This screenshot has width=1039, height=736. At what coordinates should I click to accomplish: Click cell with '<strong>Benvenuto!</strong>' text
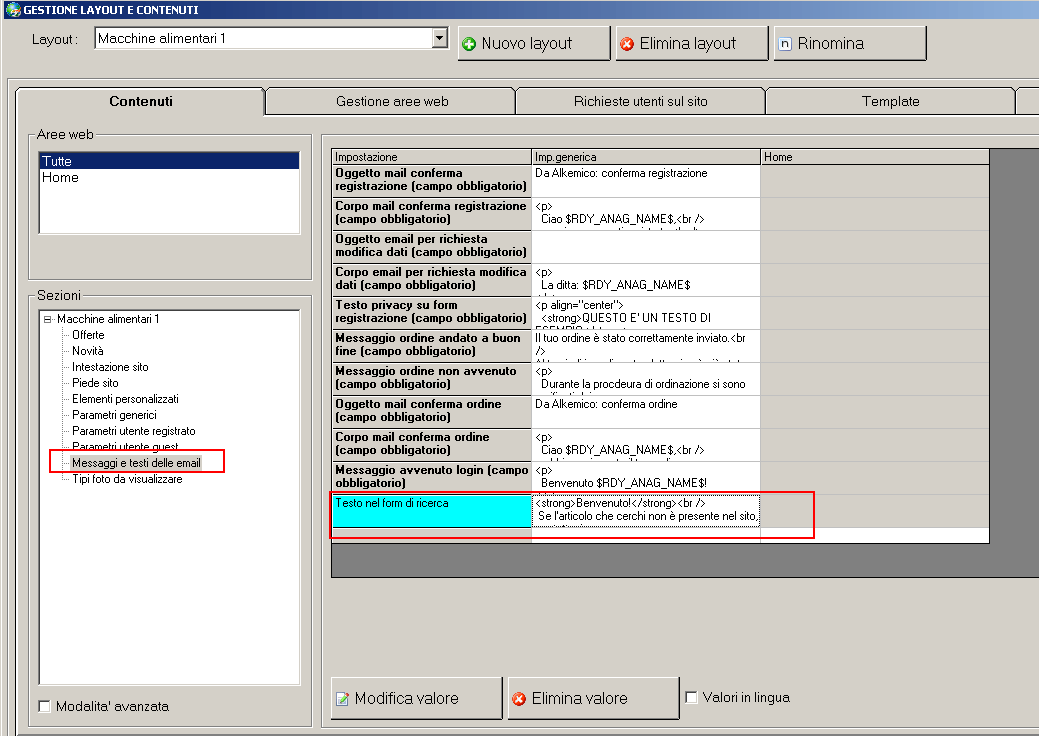(x=646, y=511)
